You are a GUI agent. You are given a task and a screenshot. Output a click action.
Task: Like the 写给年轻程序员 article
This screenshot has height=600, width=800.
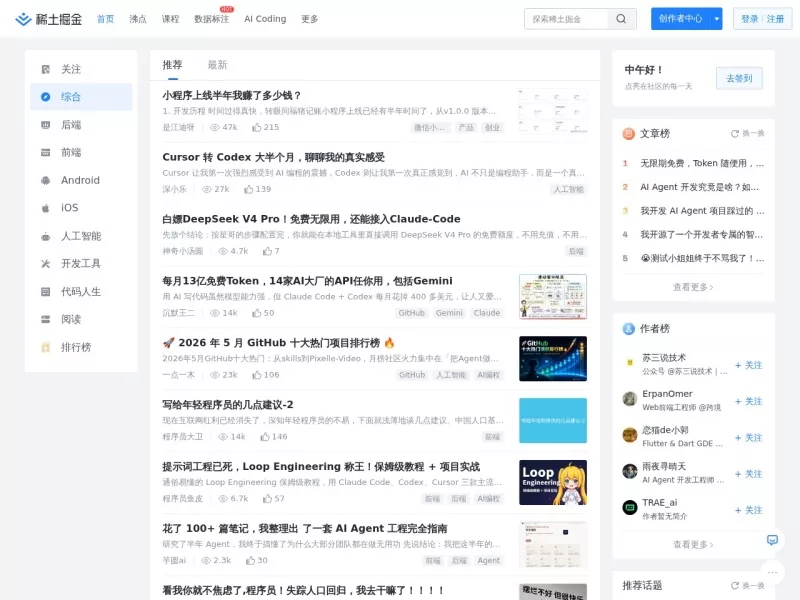[265, 437]
